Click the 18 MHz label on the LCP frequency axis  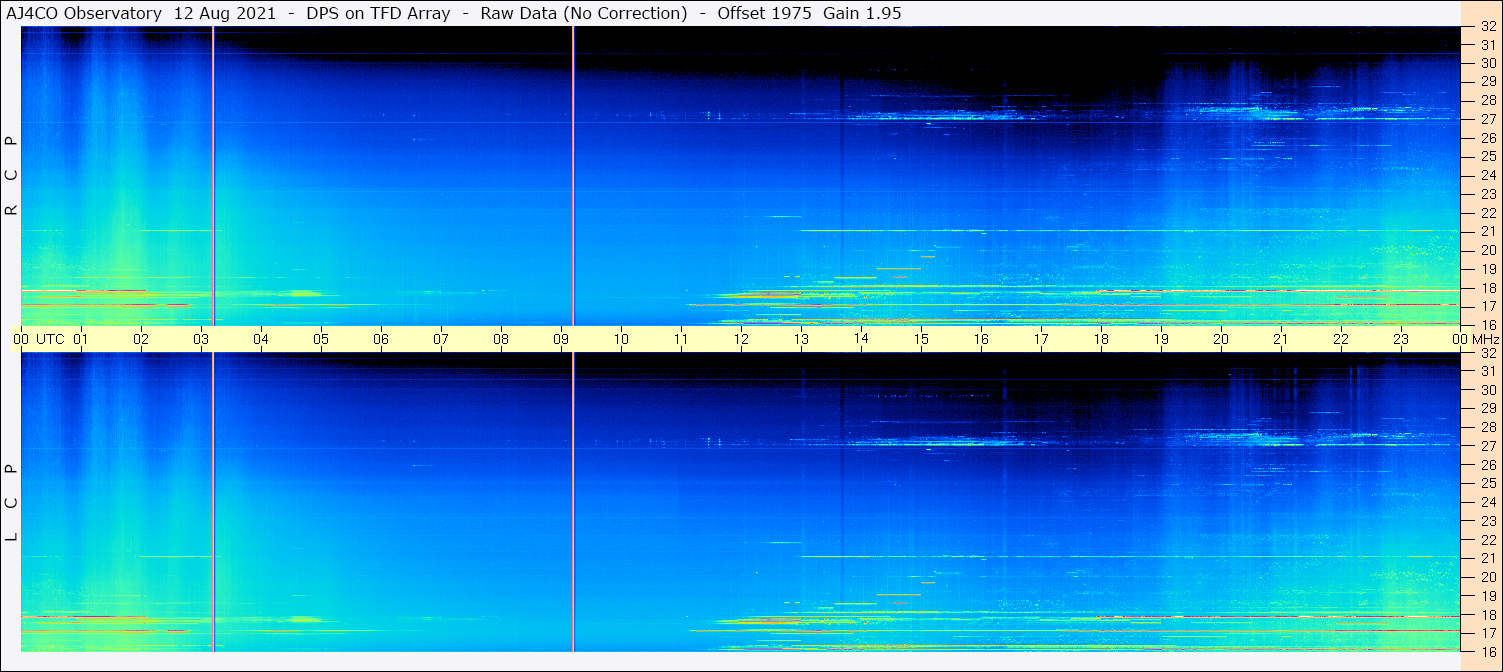tap(1487, 614)
